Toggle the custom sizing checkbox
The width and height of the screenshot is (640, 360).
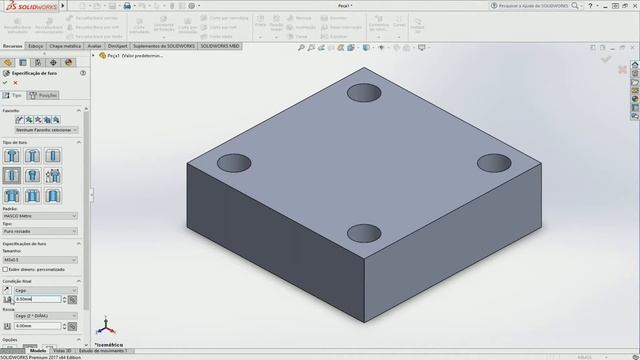click(x=5, y=269)
